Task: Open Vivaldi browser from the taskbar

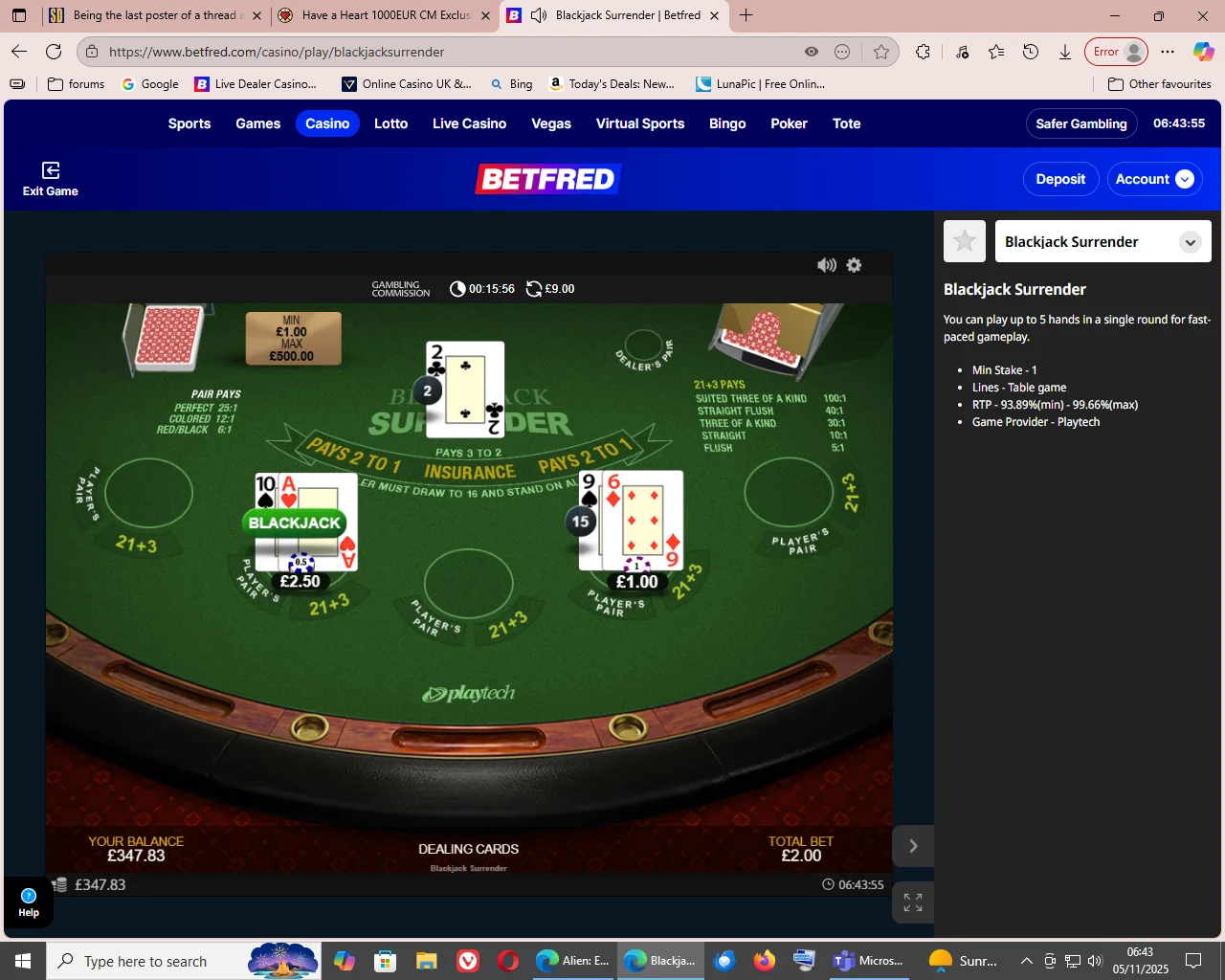Action: (x=467, y=961)
